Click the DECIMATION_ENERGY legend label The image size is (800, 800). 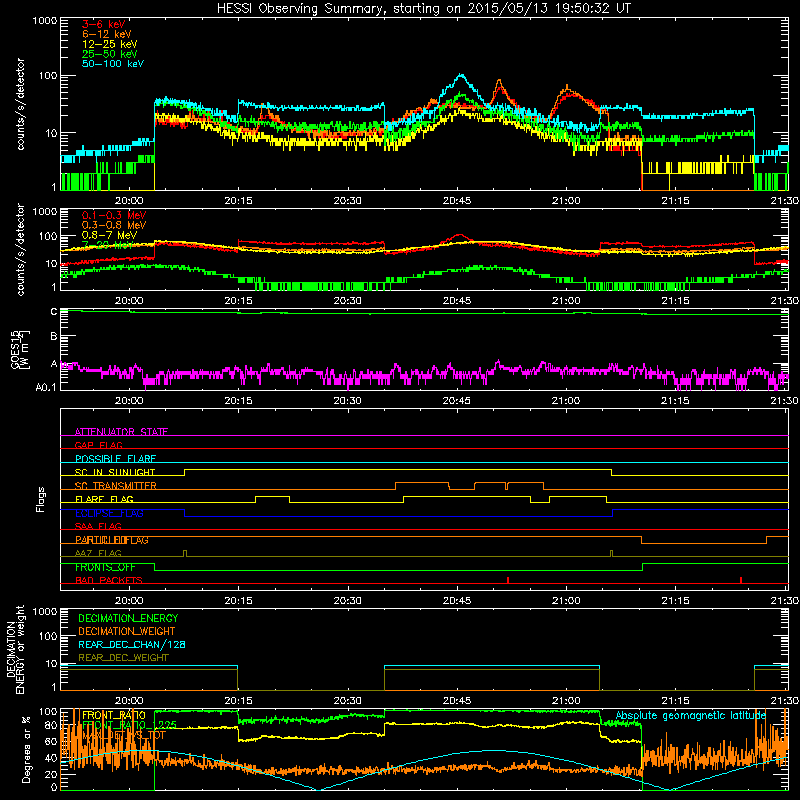(x=128, y=618)
